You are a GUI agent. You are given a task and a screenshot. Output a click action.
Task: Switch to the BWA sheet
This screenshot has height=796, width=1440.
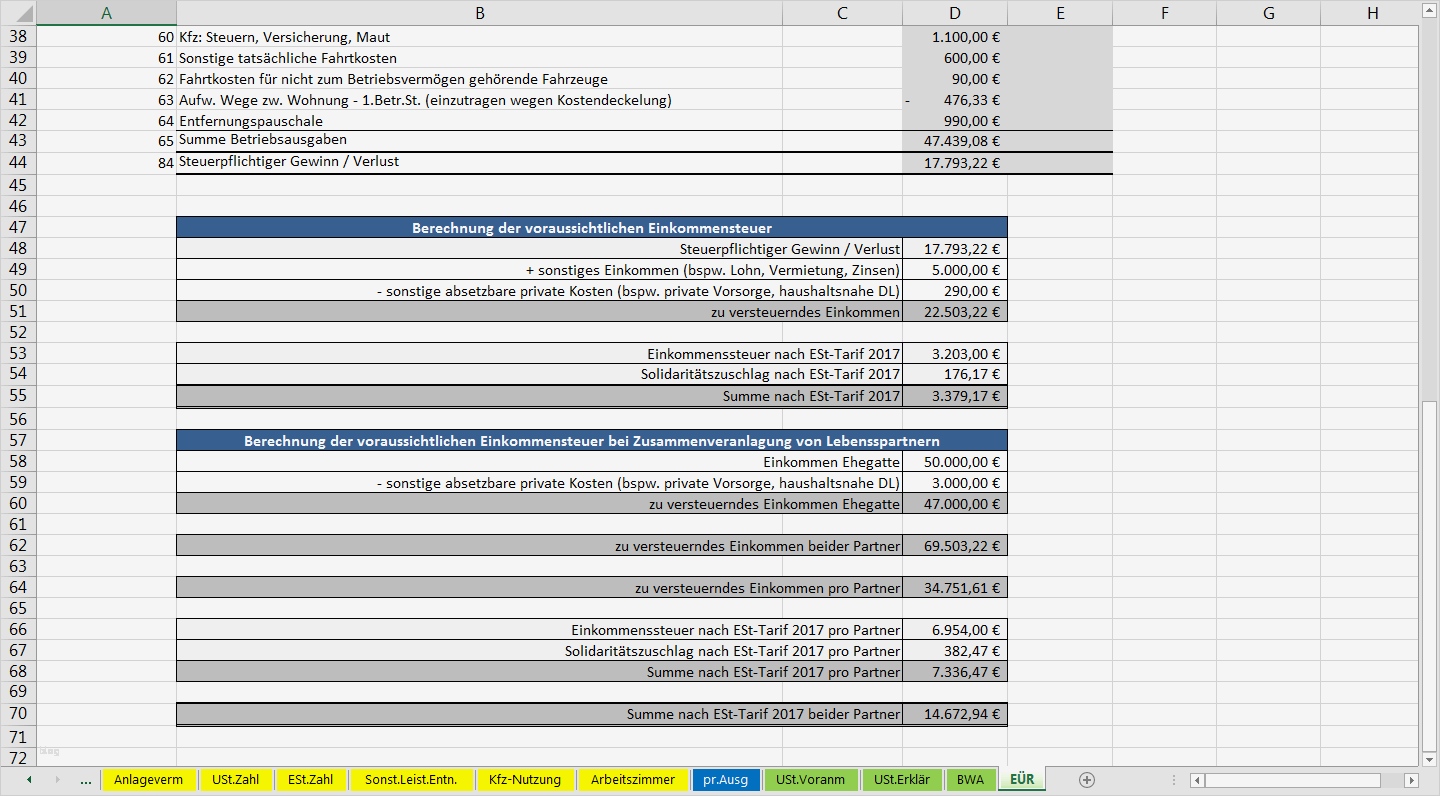click(969, 780)
